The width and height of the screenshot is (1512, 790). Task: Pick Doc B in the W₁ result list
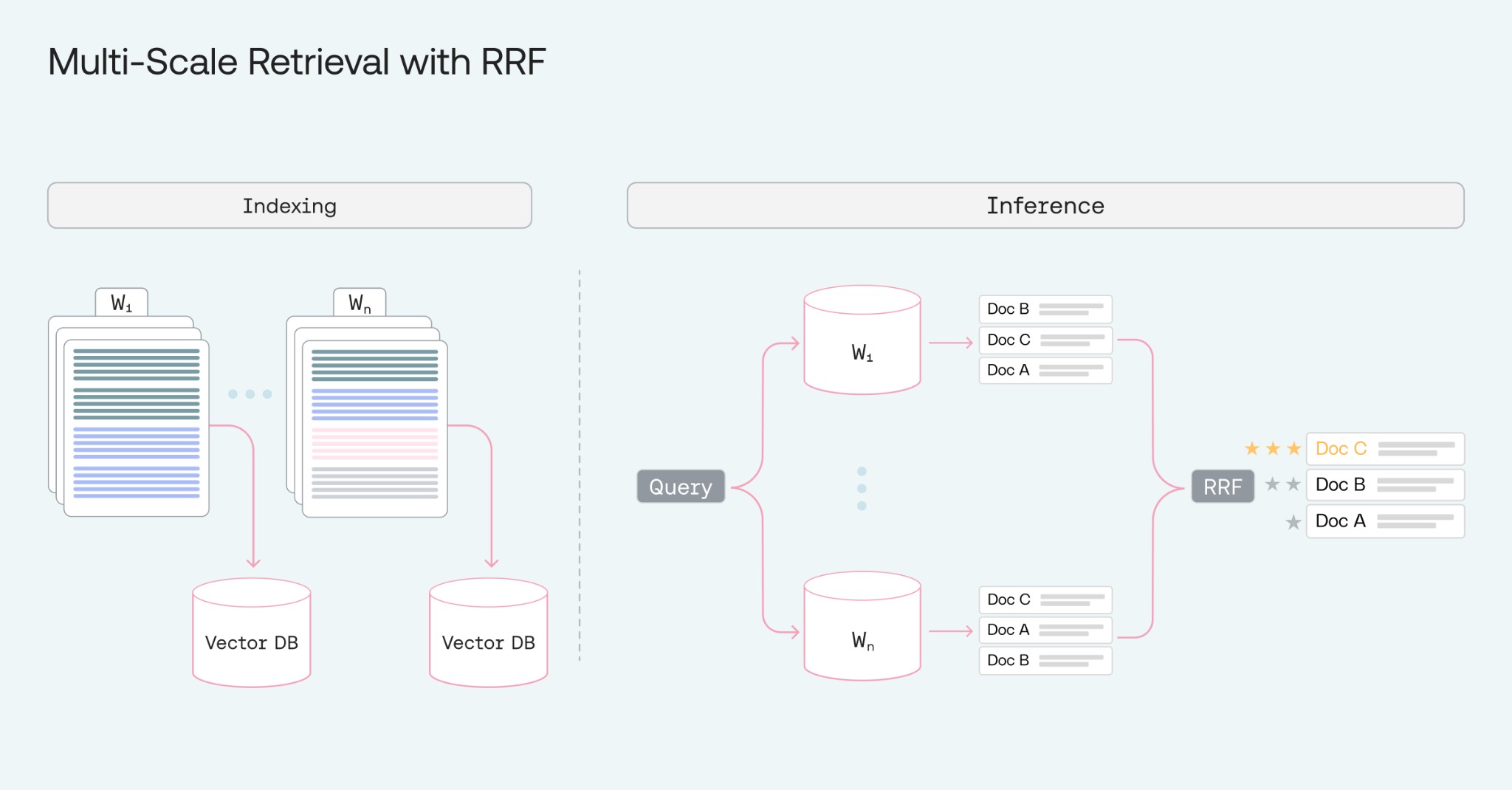point(1045,309)
